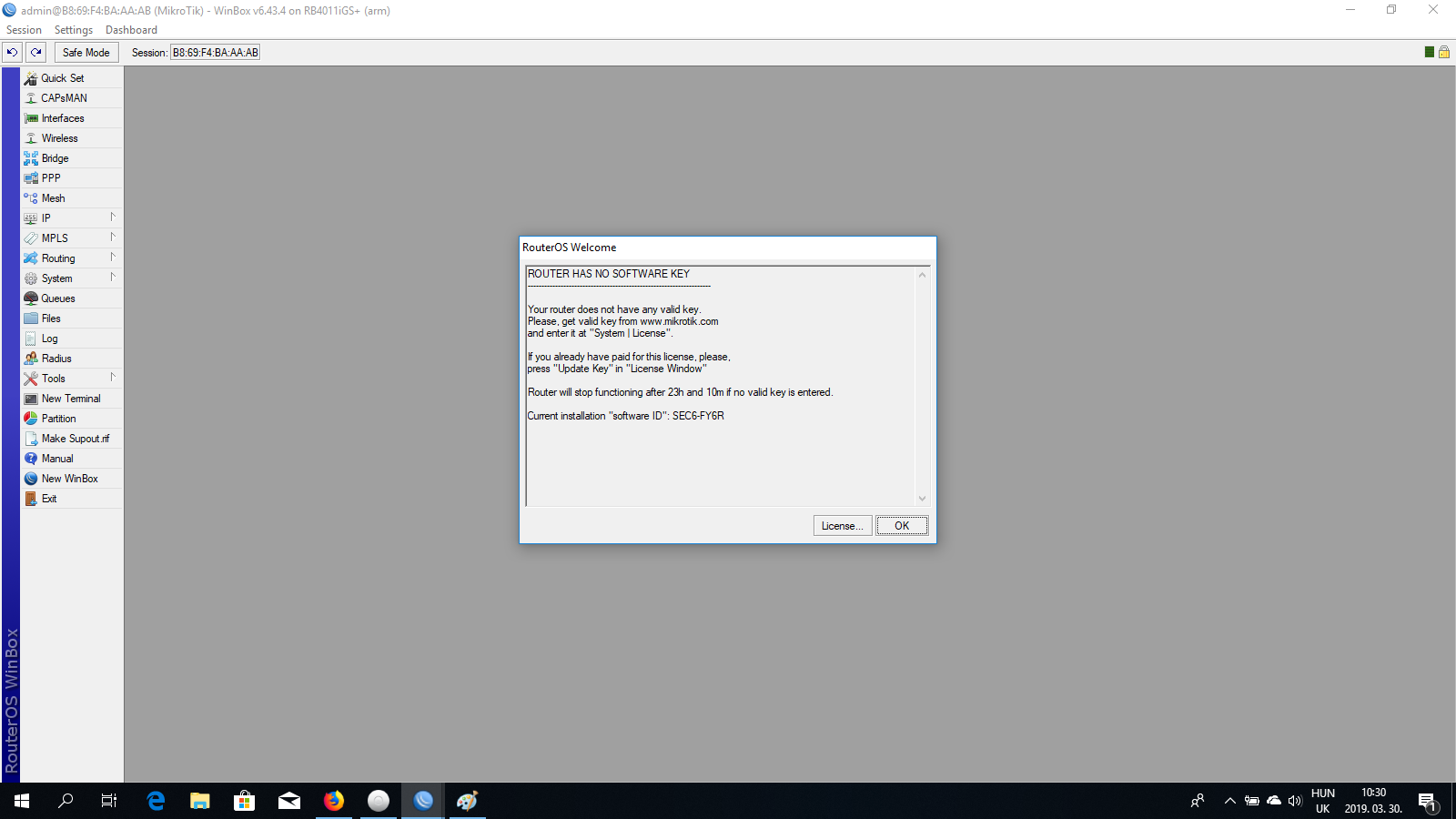Expand the MPLS submenu

pyautogui.click(x=72, y=238)
